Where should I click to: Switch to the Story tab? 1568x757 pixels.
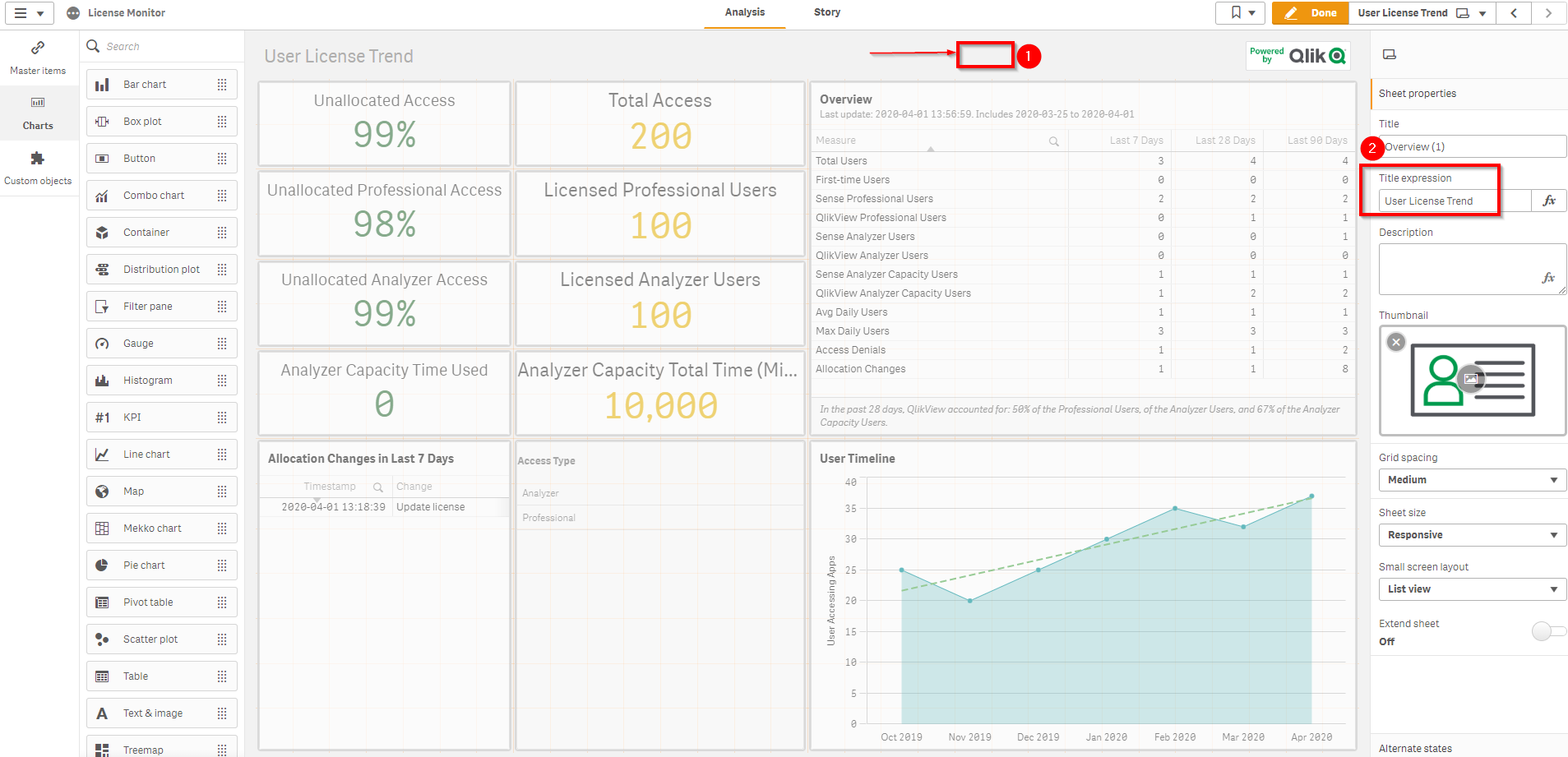[826, 12]
